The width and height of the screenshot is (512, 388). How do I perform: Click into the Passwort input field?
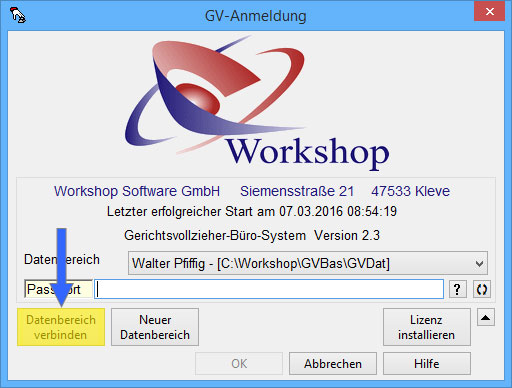pos(269,289)
